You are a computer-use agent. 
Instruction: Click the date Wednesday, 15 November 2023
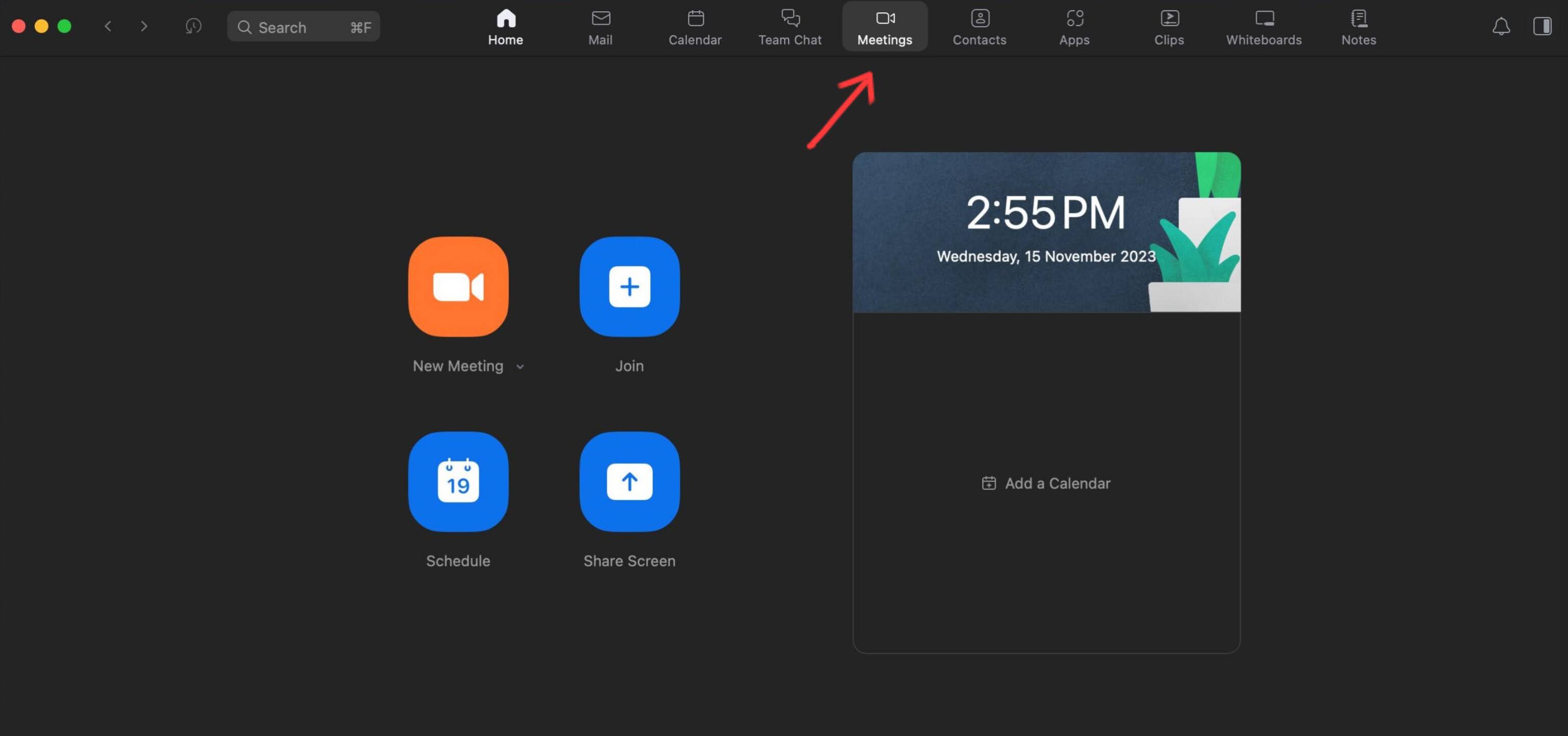(x=1046, y=256)
